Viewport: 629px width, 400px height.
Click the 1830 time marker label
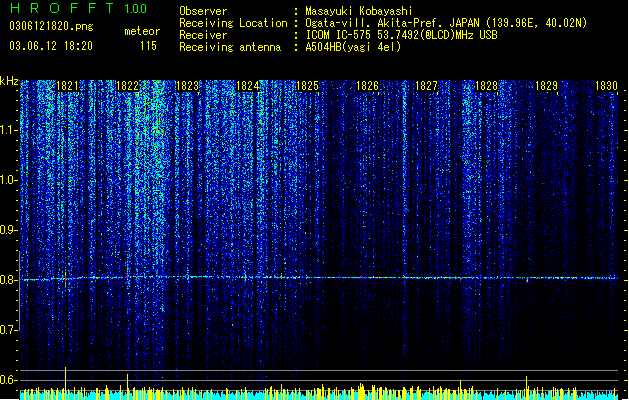pos(606,86)
